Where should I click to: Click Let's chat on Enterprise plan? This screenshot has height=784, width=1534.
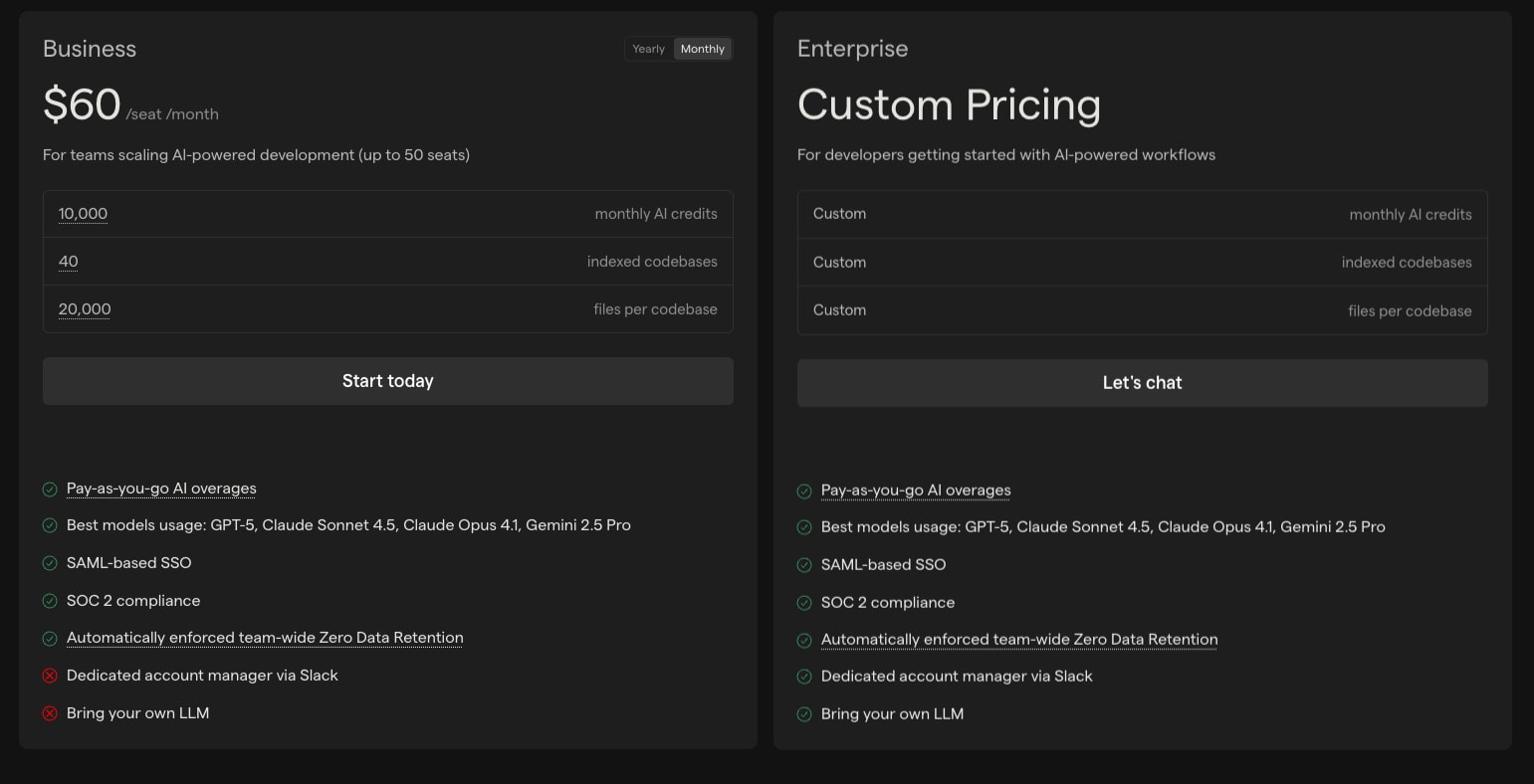pos(1143,383)
